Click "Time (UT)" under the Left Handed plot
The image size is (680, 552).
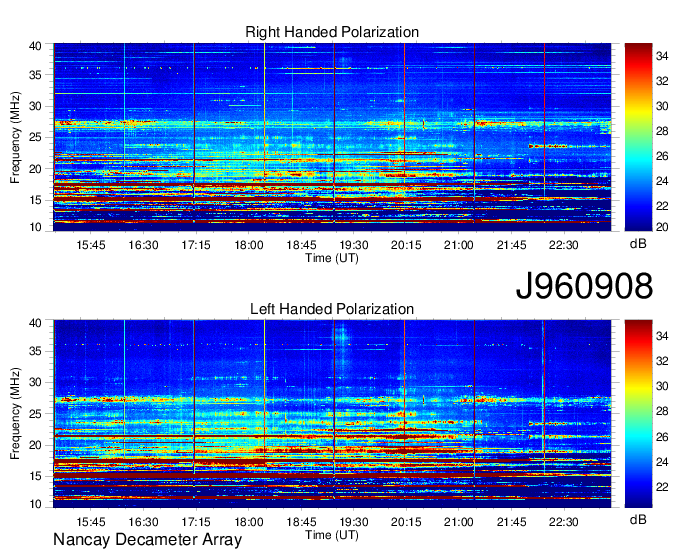pyautogui.click(x=332, y=535)
